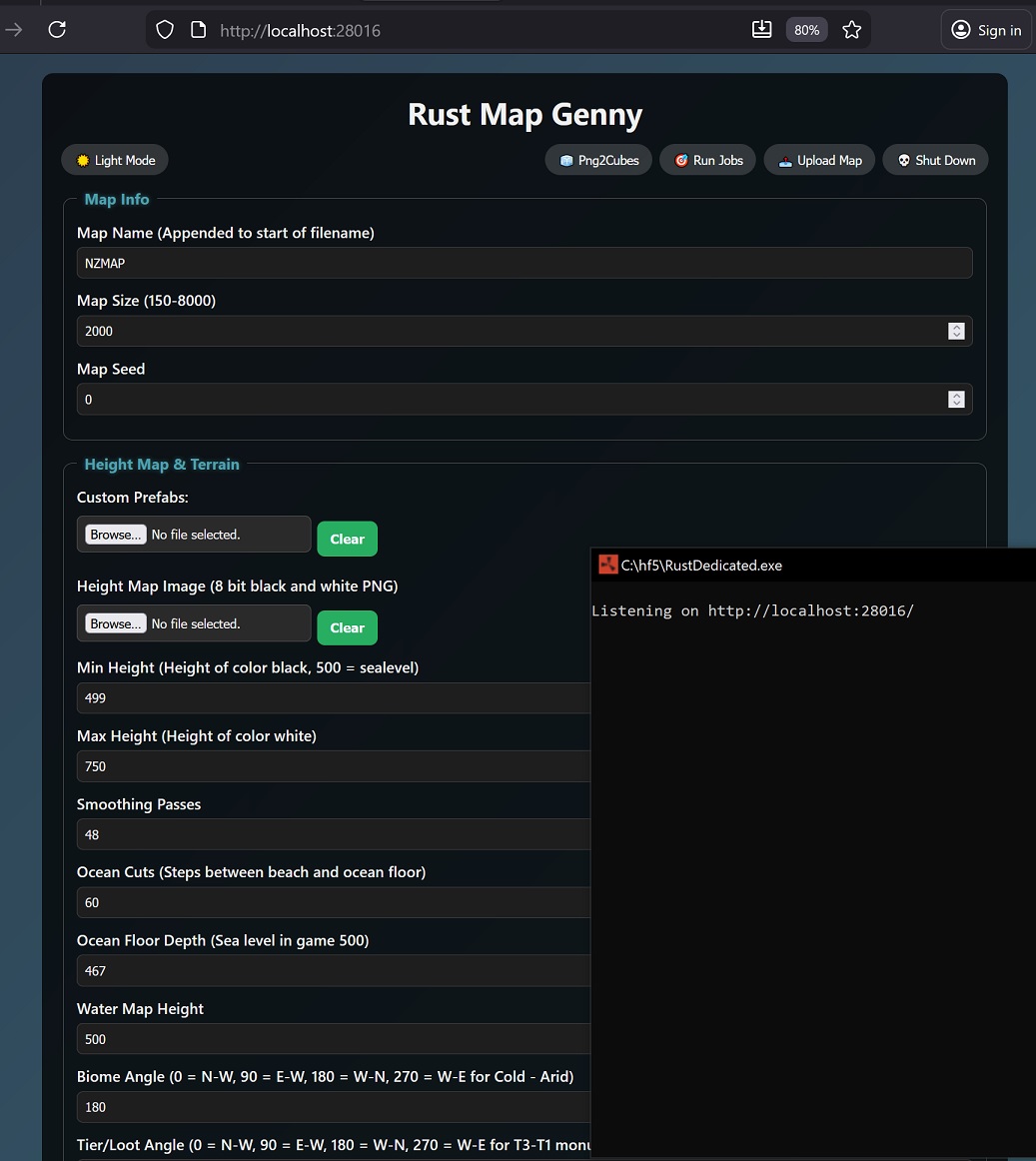This screenshot has height=1161, width=1036.
Task: Open the Png2Cubes tool
Action: pos(598,161)
